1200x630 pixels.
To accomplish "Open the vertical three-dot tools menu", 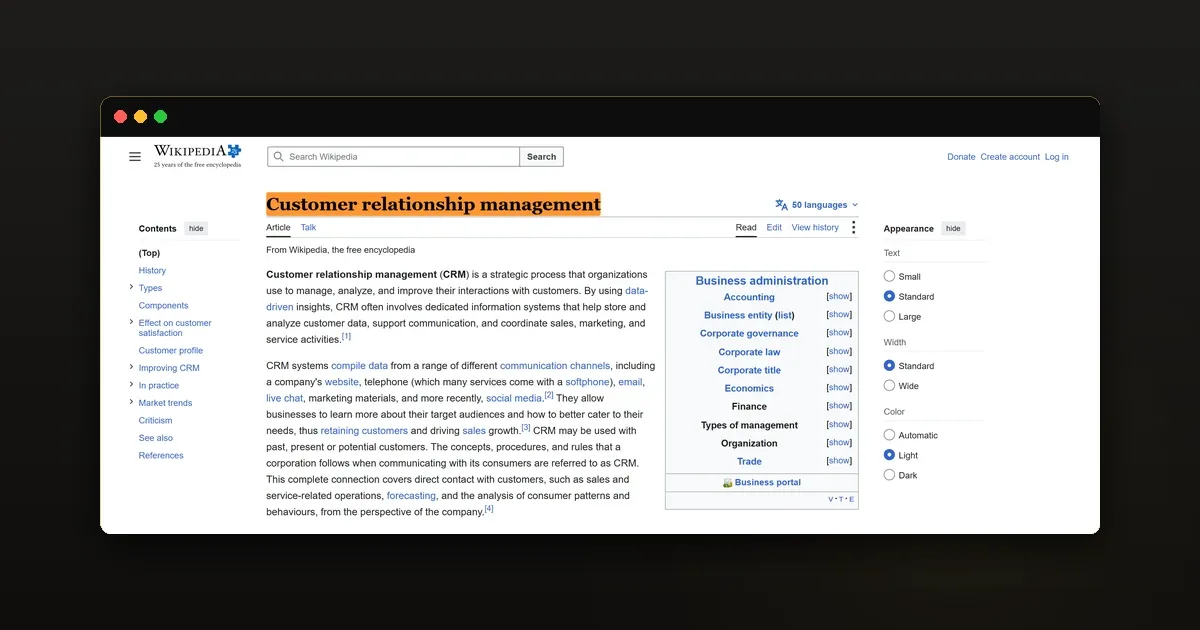I will [x=853, y=228].
